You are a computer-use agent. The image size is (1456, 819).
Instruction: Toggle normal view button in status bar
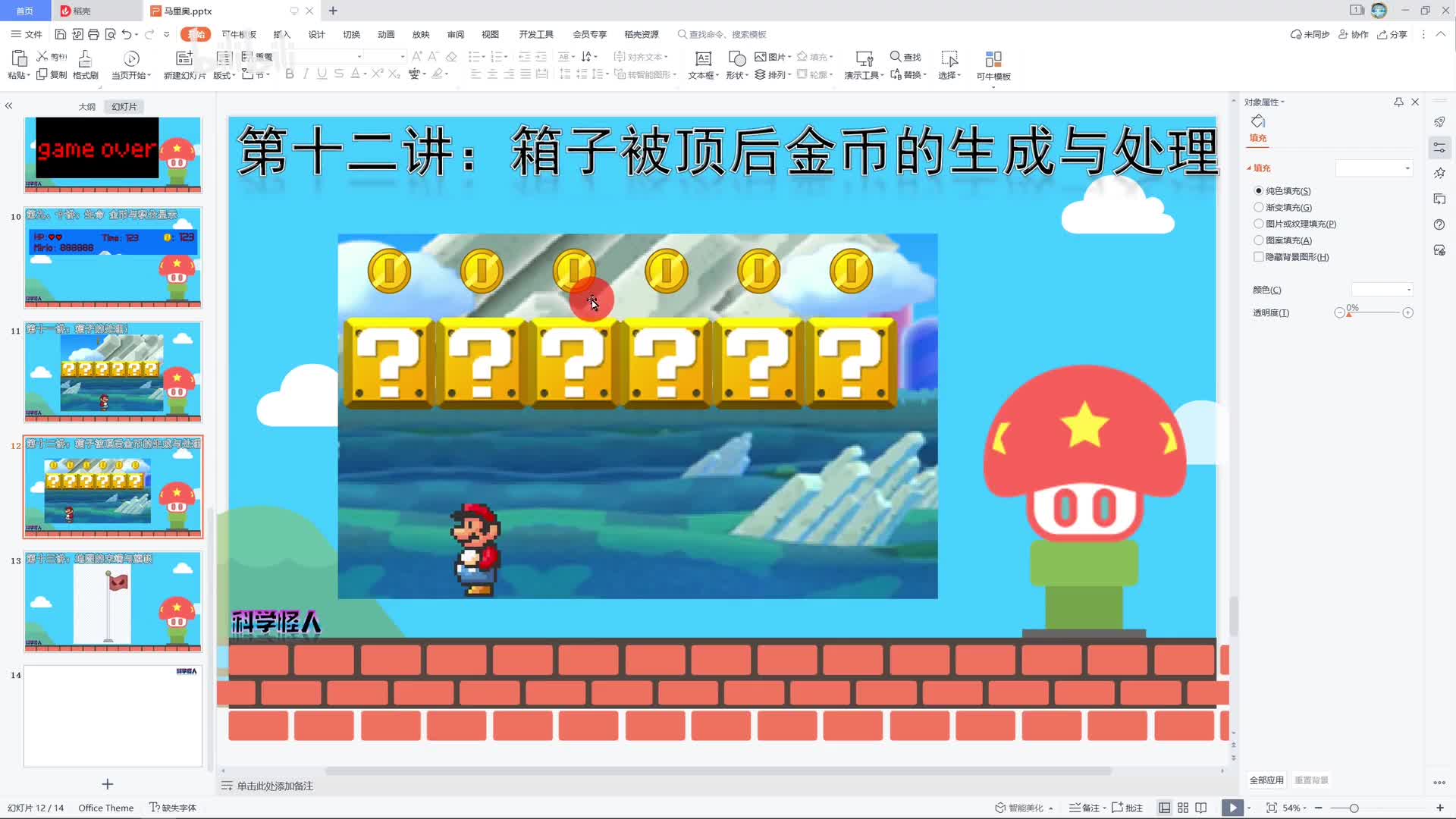click(x=1165, y=808)
